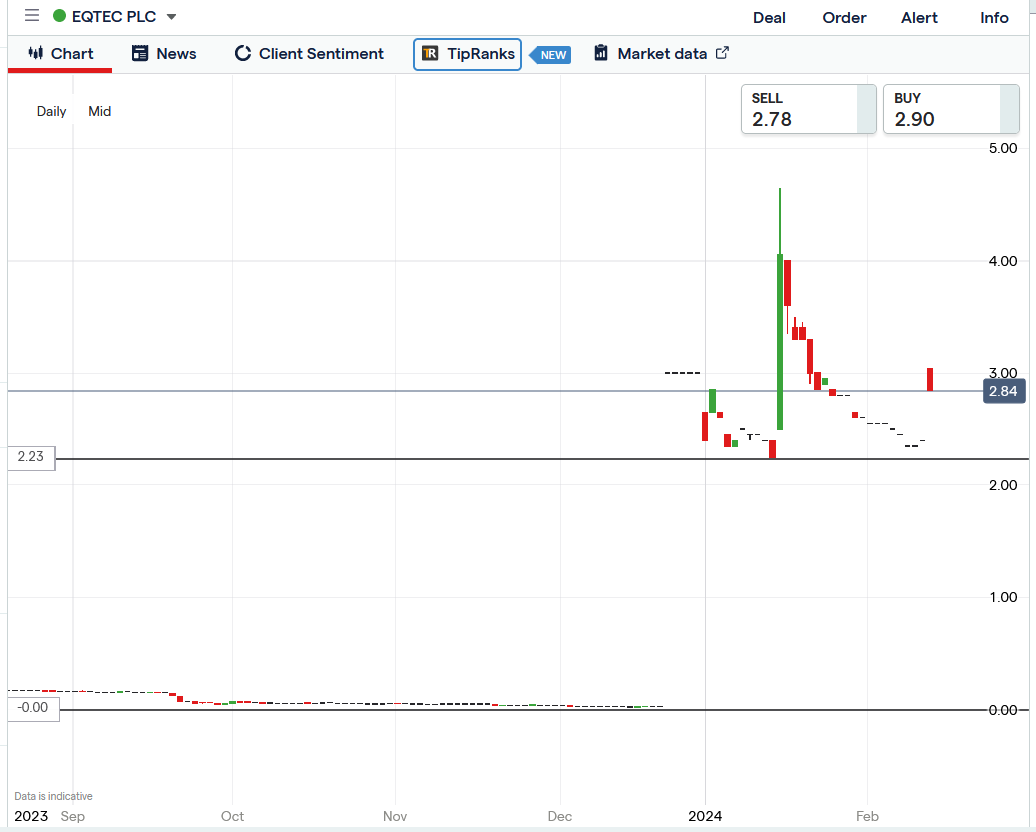Click the candlestick Chart tab icon
This screenshot has width=1036, height=832.
tap(36, 53)
